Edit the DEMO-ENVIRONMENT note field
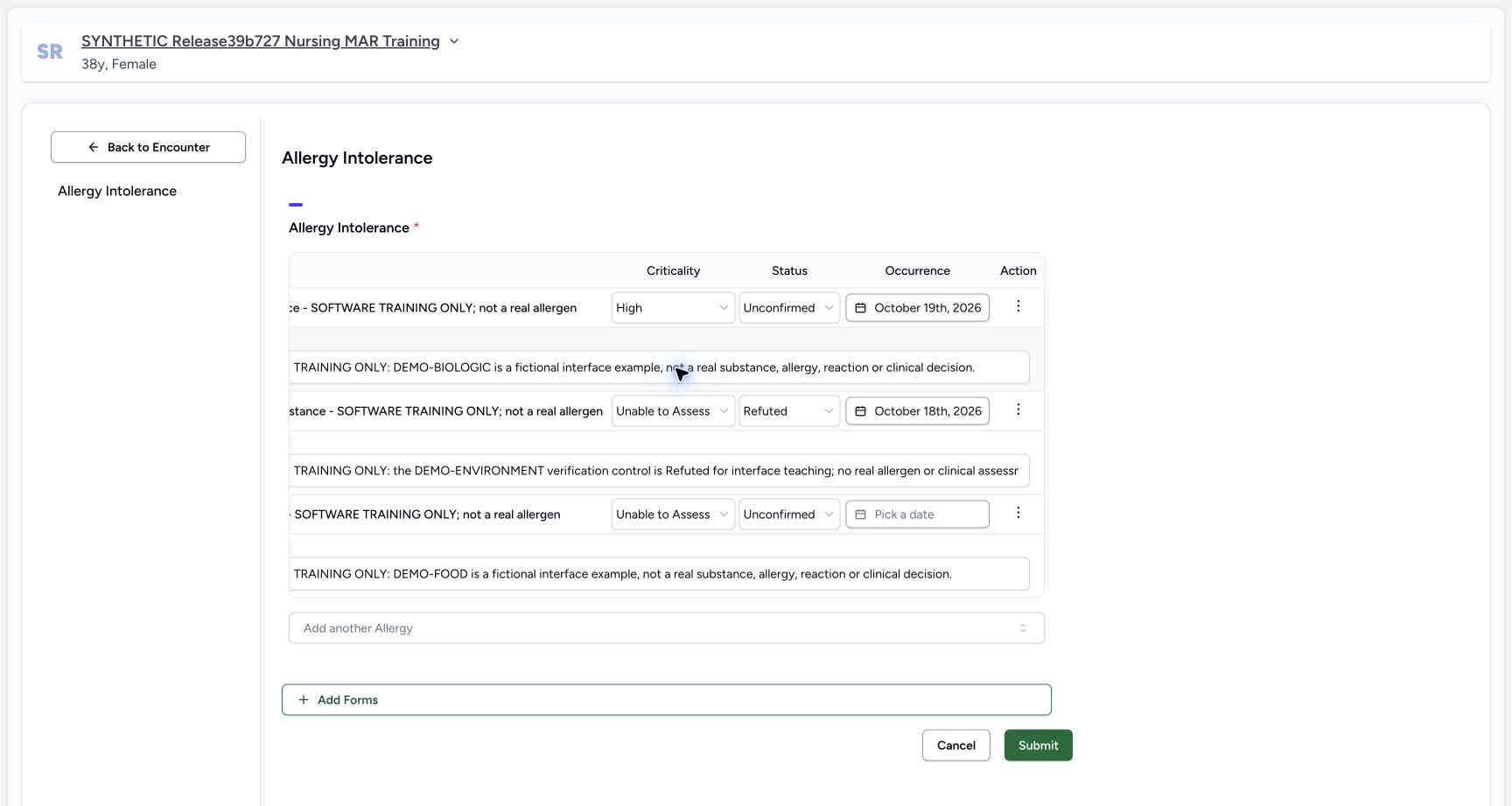 [x=659, y=471]
